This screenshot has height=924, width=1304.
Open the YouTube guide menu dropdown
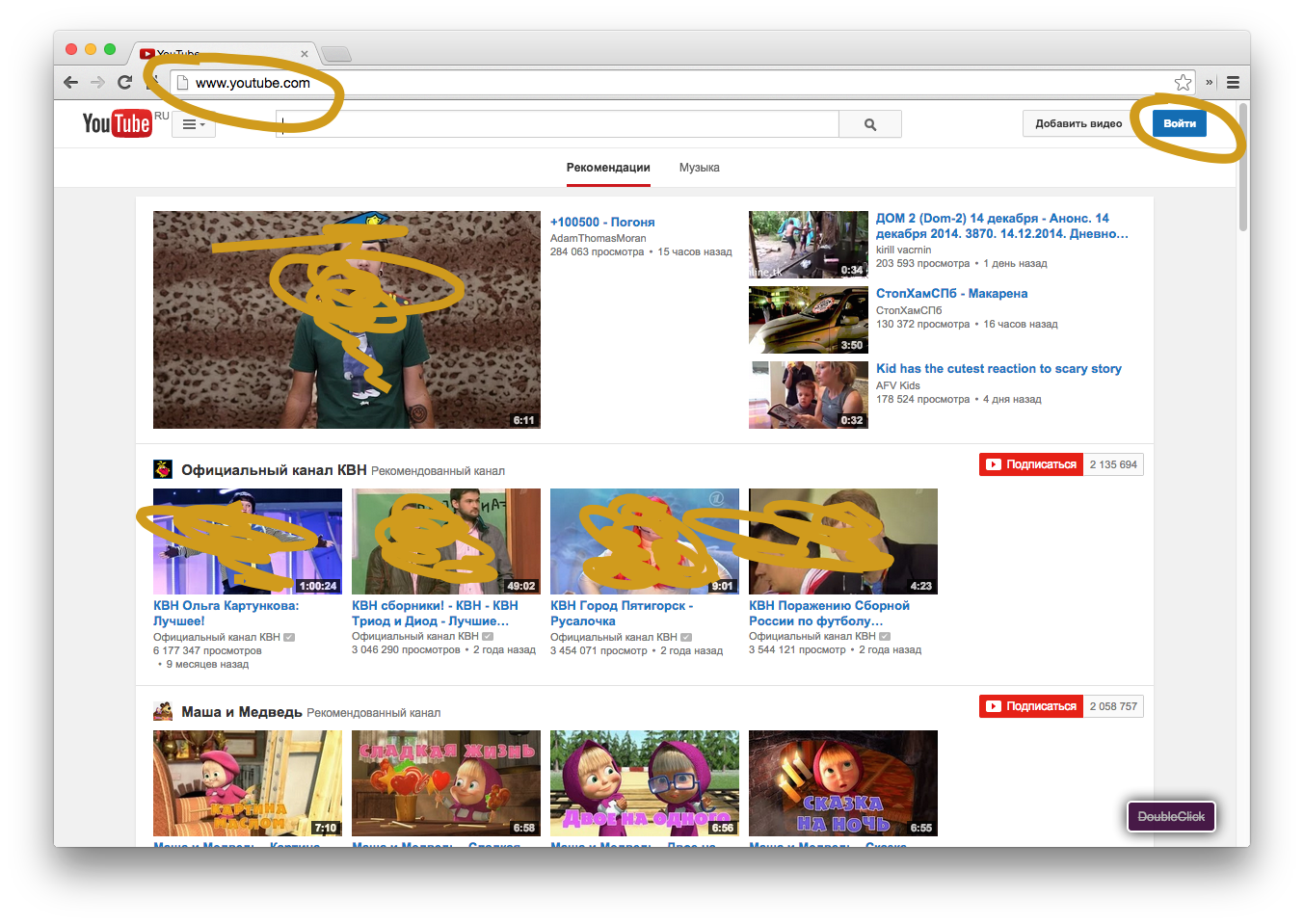pos(194,124)
